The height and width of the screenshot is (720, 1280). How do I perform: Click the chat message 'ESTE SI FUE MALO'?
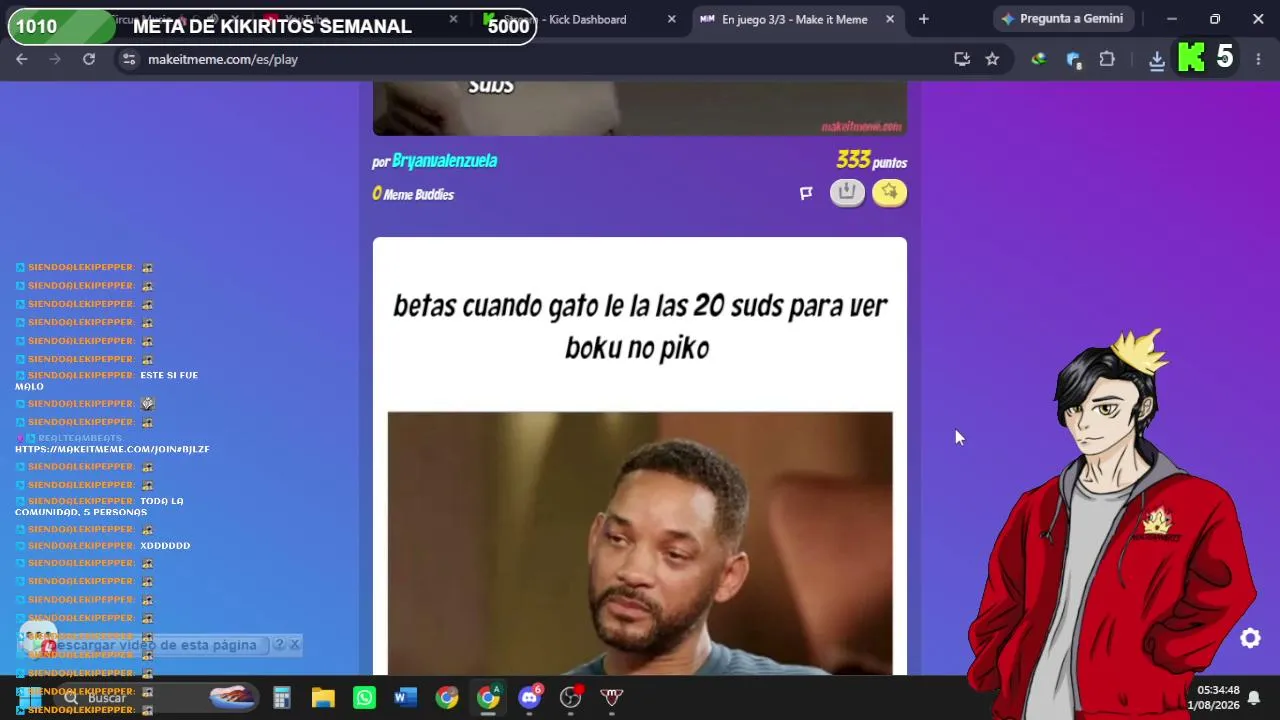[x=106, y=380]
